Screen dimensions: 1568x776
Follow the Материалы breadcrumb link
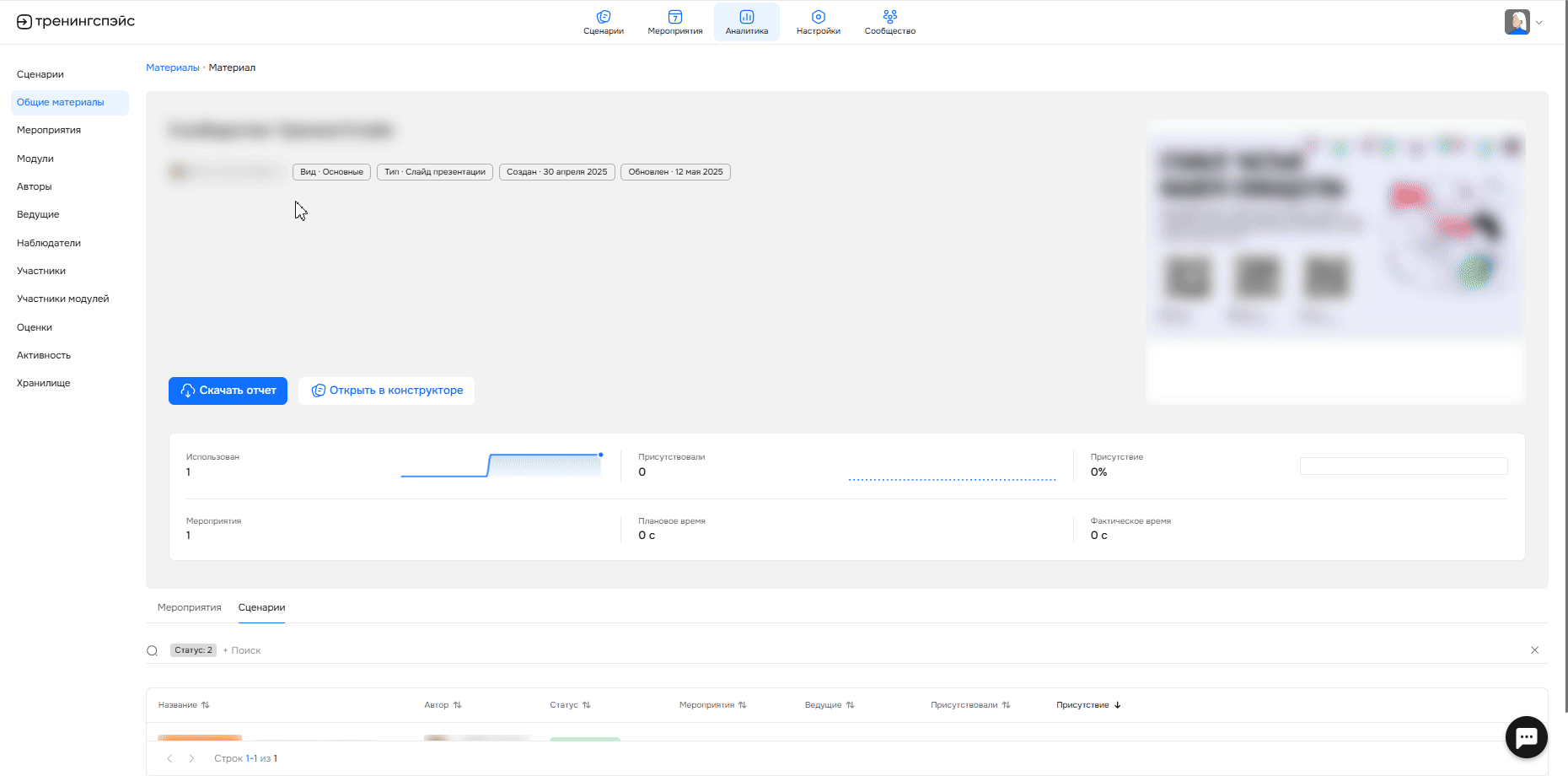click(172, 67)
